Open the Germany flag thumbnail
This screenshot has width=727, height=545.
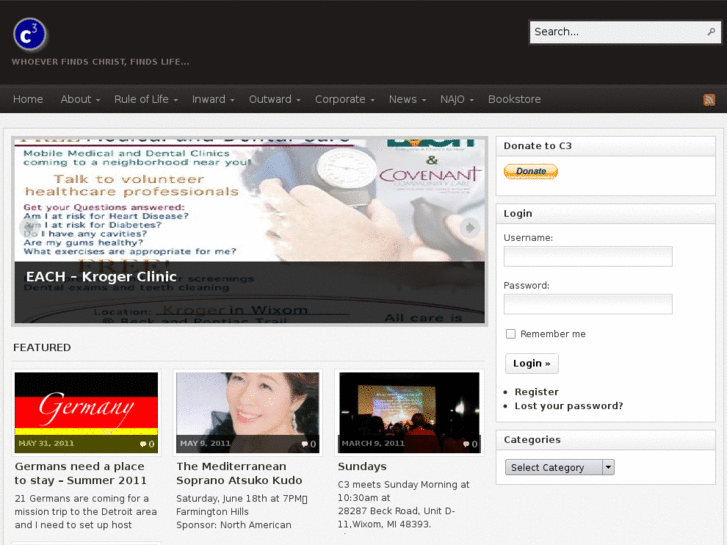[x=86, y=412]
